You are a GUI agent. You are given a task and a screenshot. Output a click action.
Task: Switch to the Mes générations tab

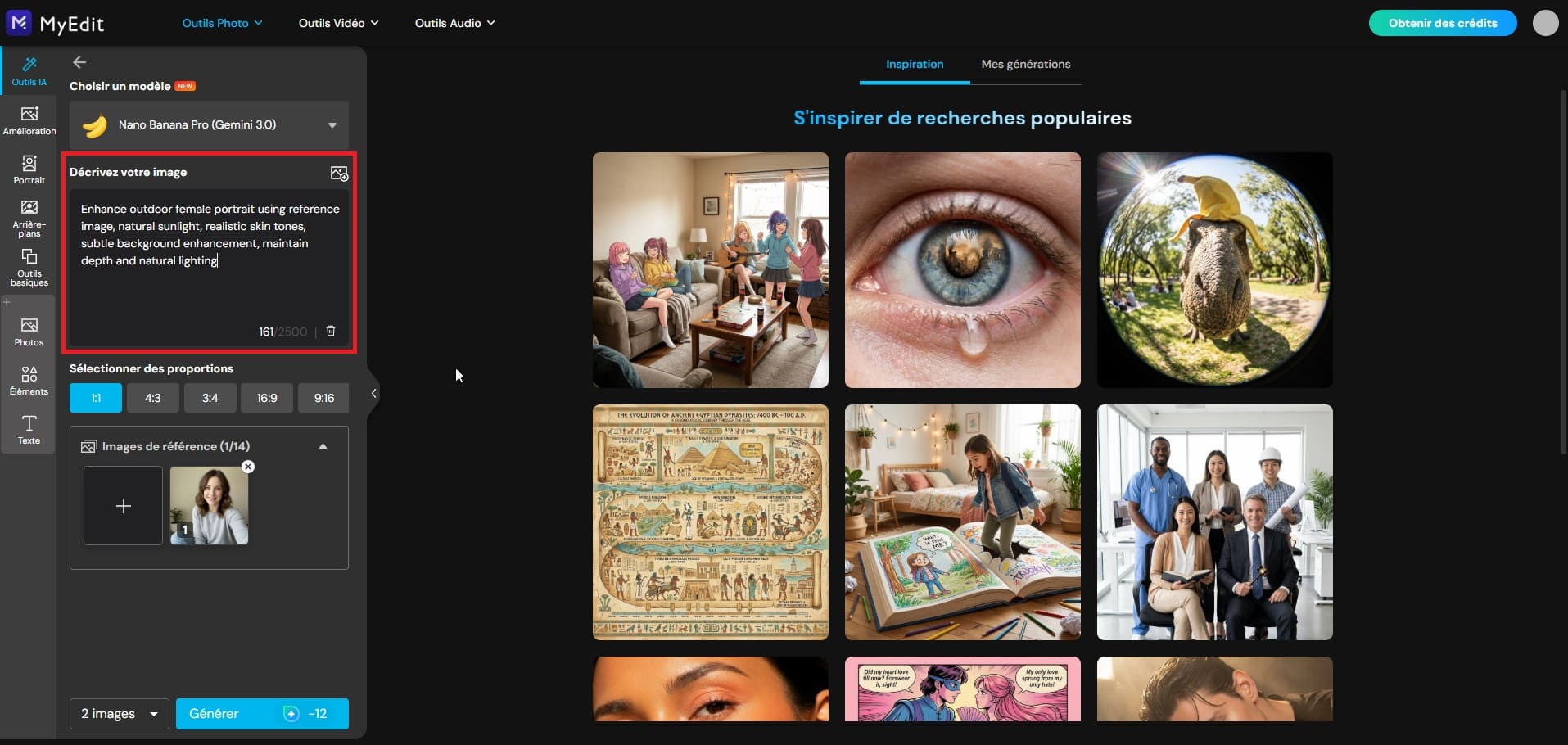(x=1026, y=64)
